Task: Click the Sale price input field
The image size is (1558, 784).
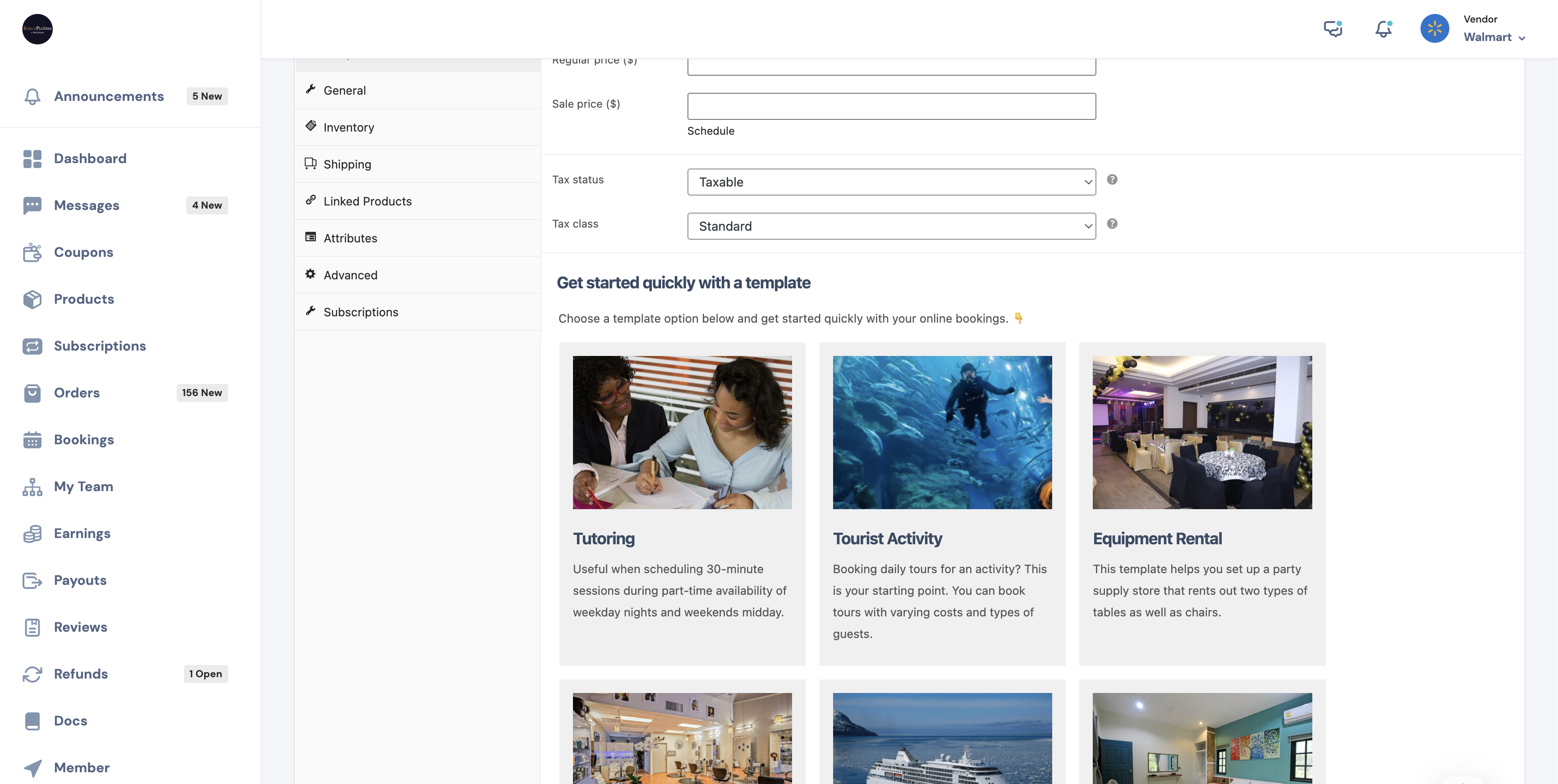Action: tap(892, 106)
